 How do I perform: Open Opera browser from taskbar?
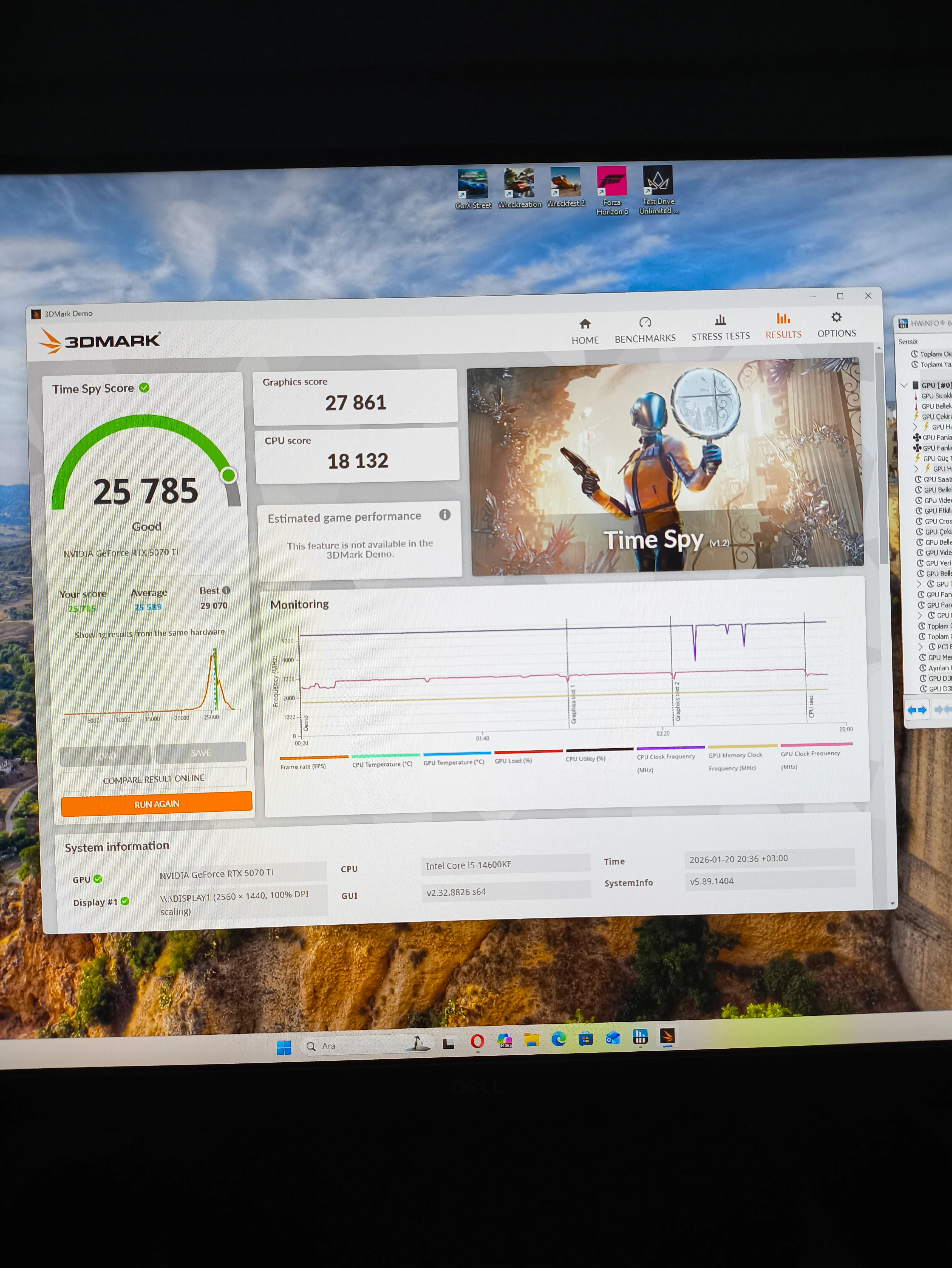pos(477,1041)
